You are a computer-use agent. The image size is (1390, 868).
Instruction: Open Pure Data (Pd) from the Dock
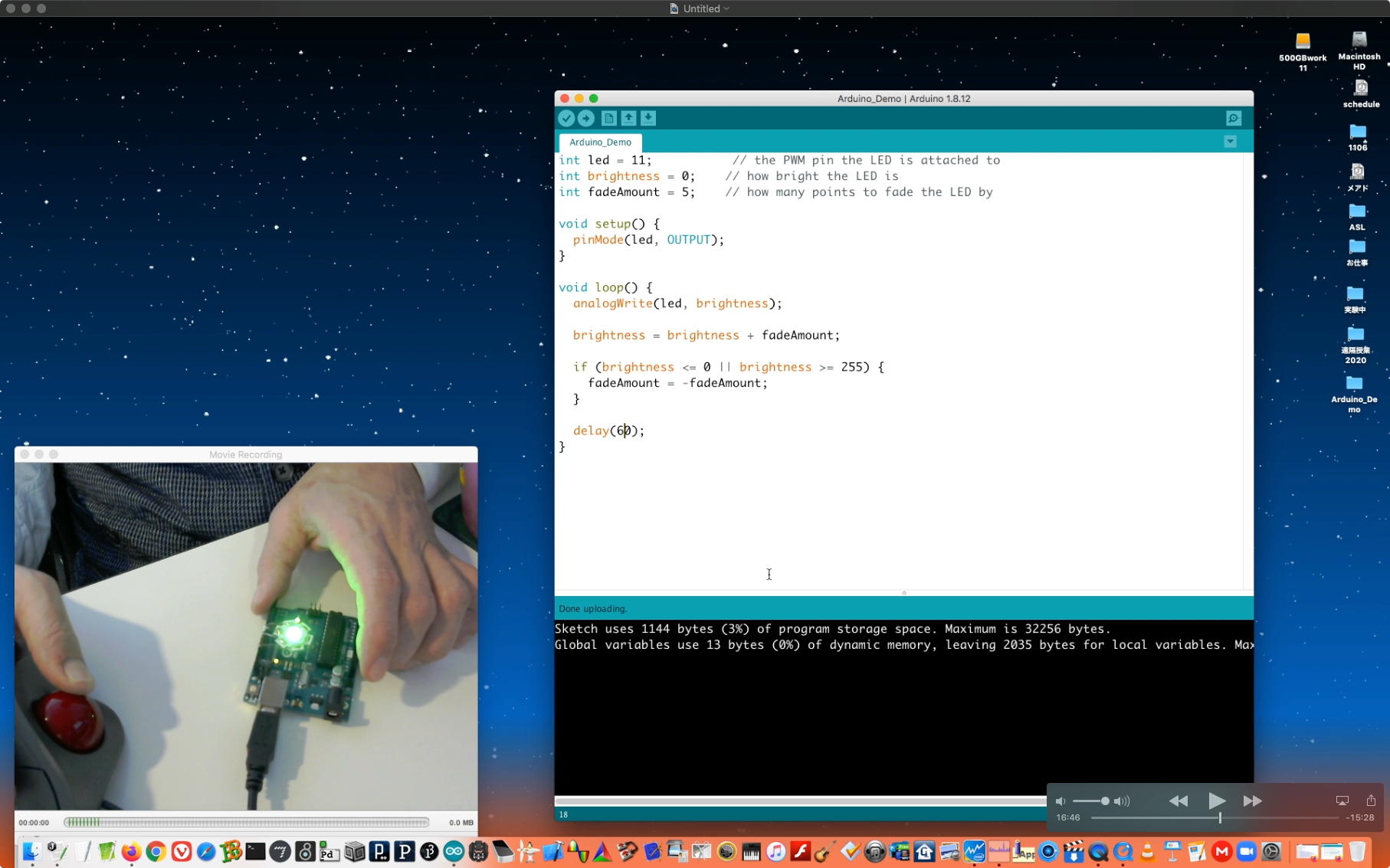pos(329,851)
